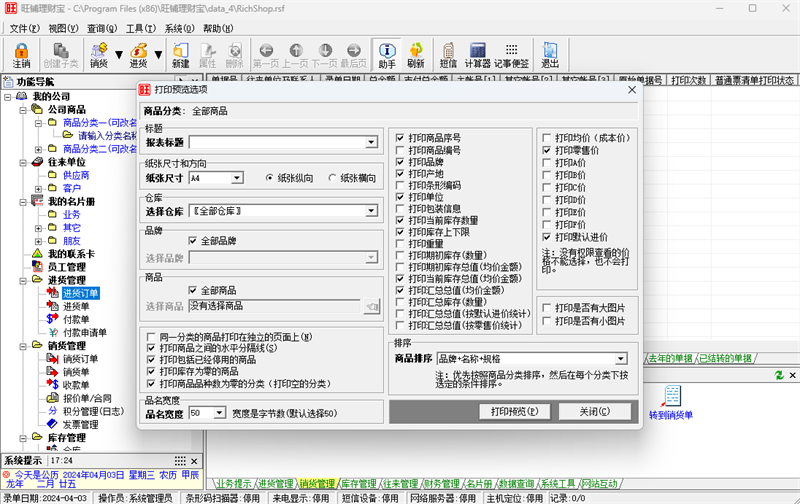Click the 报表标题 input field

click(278, 142)
